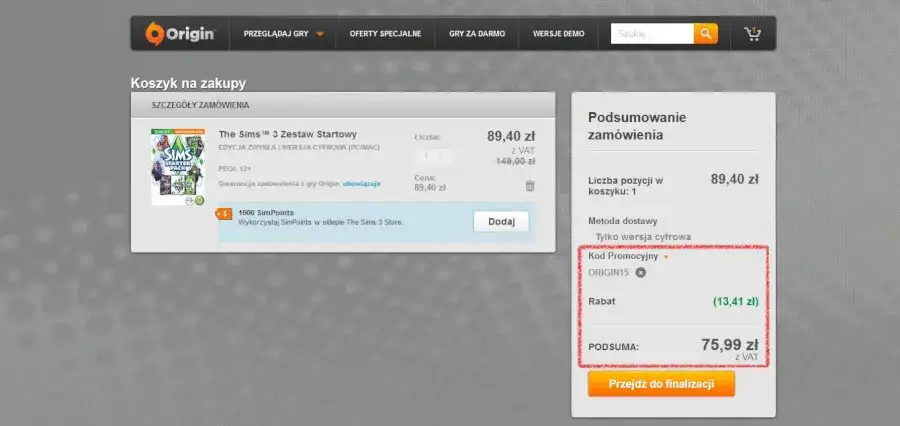Screen dimensions: 900x426
Task: Click the Tylko wersja cyfrowa text
Action: coord(643,237)
